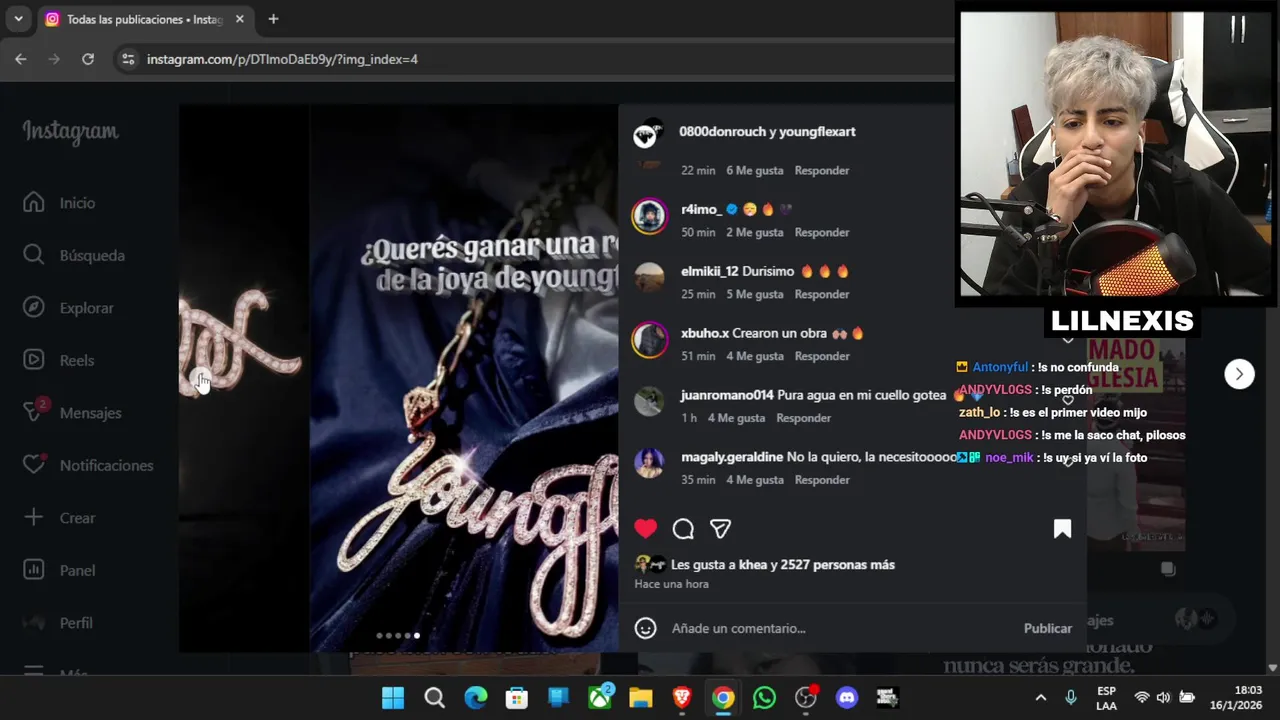1280x720 pixels.
Task: Click Responder under elmikii_12 comment
Action: 822,294
